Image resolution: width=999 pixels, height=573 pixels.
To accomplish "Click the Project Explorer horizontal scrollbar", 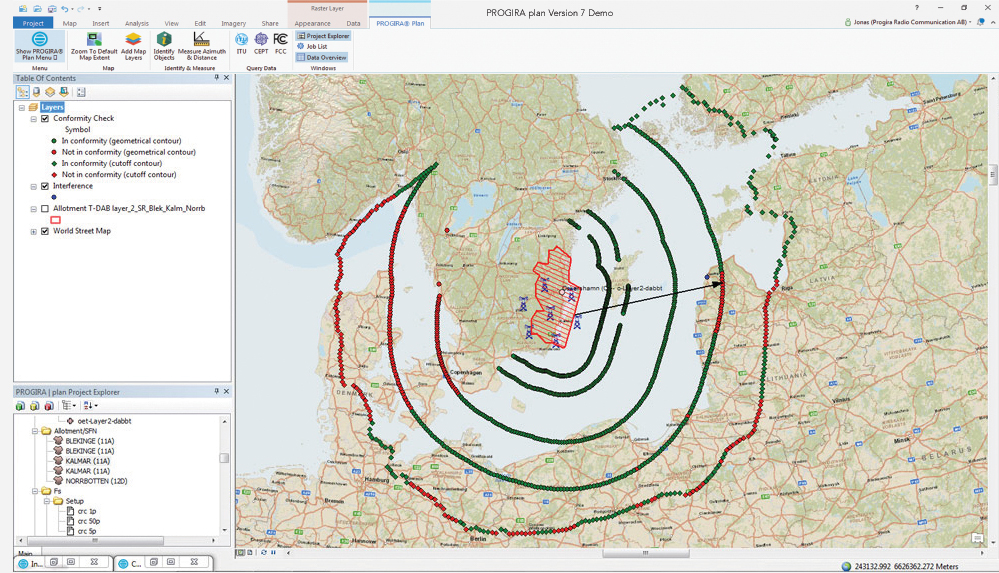I will pos(95,540).
